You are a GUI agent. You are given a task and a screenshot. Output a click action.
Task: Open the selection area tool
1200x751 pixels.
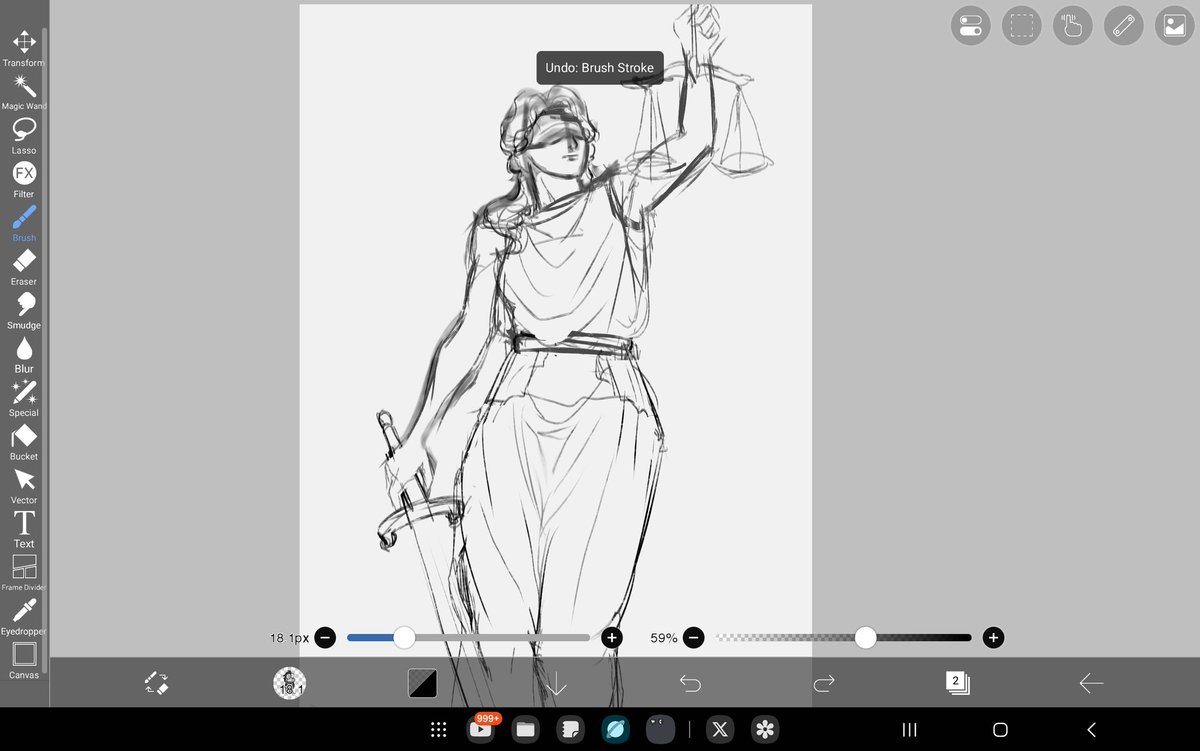(1021, 26)
